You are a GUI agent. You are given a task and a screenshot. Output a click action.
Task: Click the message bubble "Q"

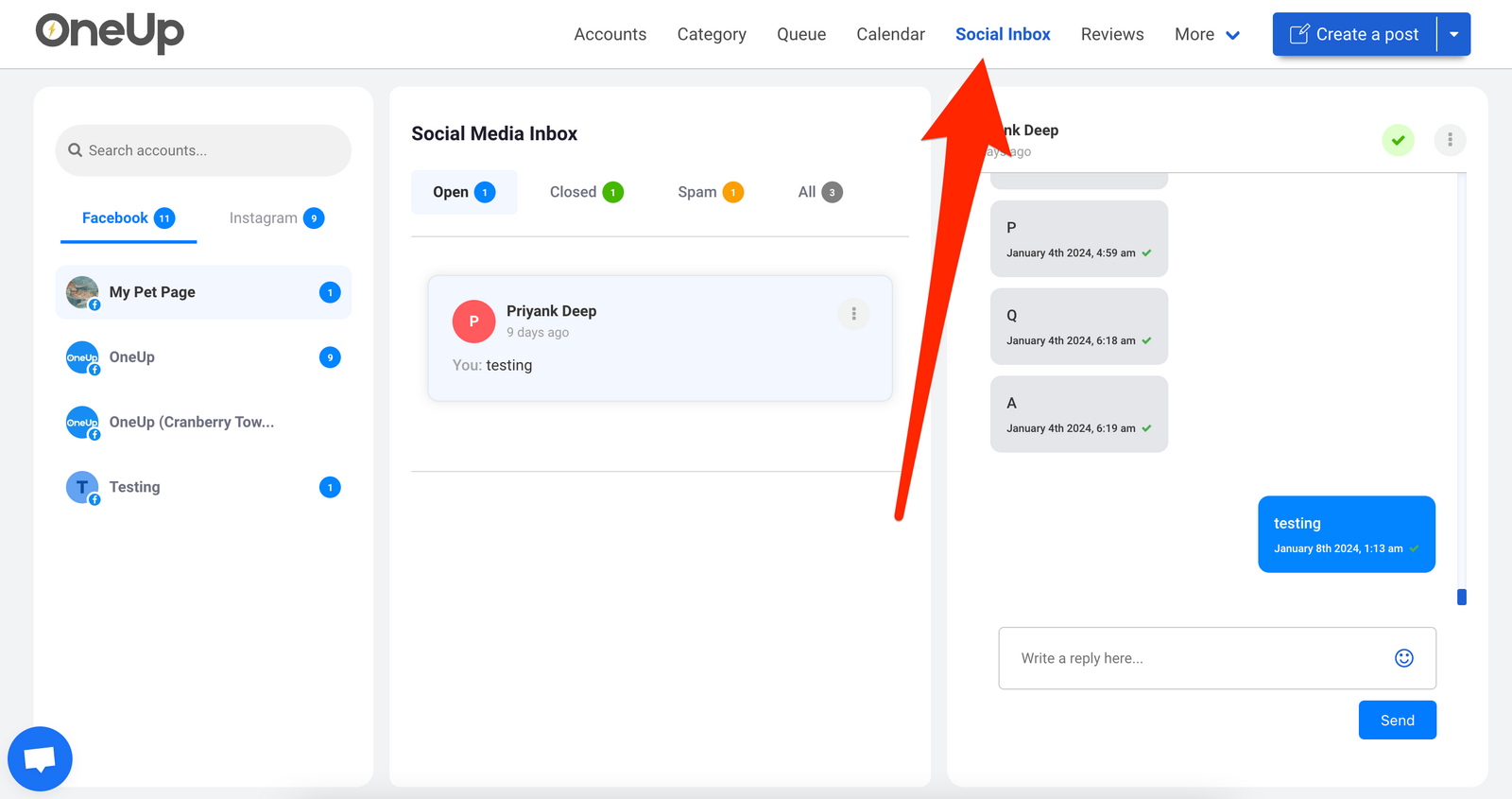pos(1079,326)
